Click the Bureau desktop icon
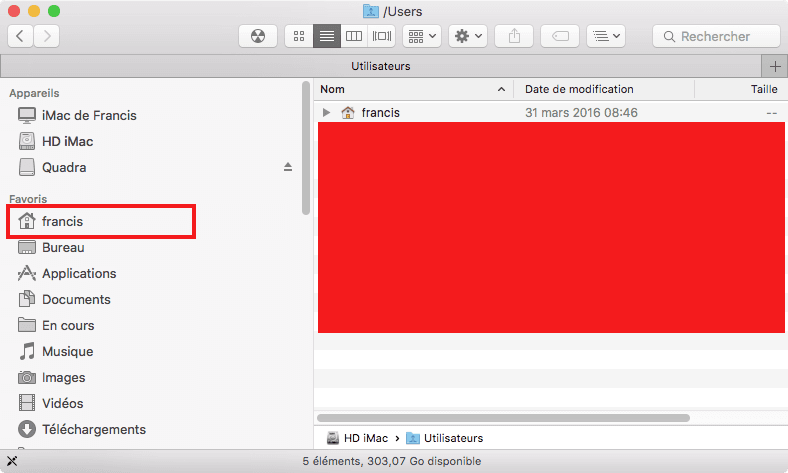 (27, 247)
